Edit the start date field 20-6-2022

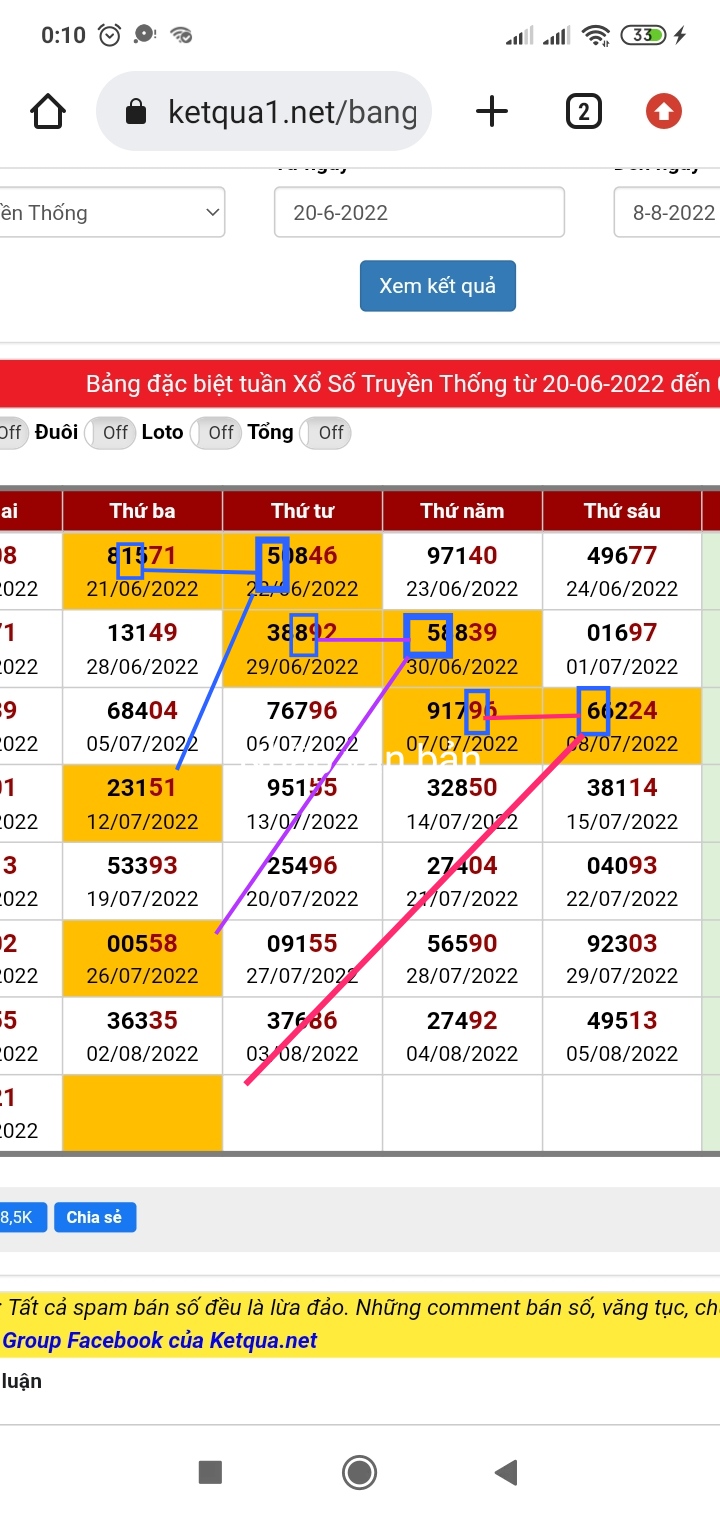(x=419, y=212)
